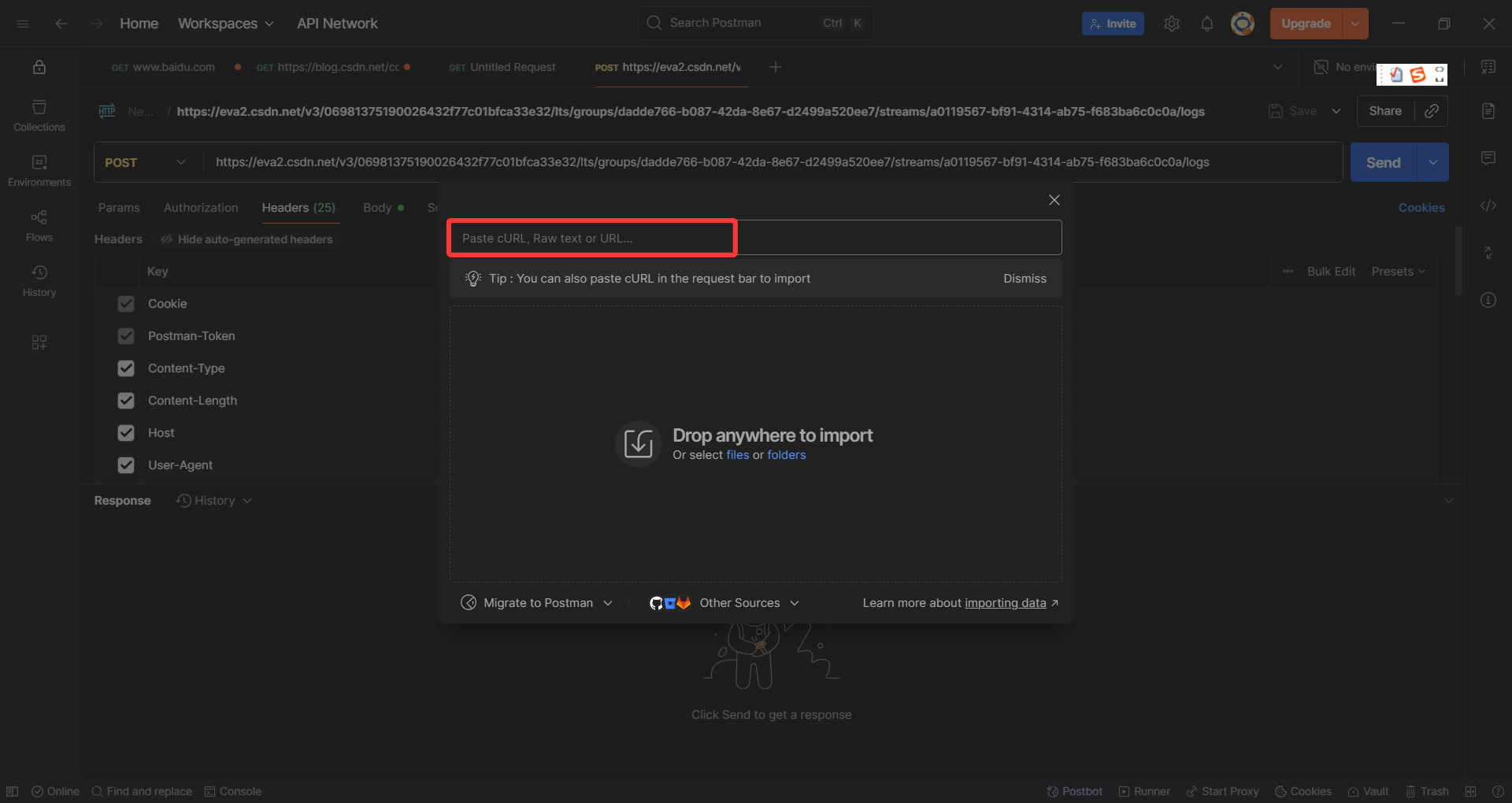This screenshot has height=803, width=1512.
Task: Open the Flows sidebar panel
Action: (x=39, y=226)
